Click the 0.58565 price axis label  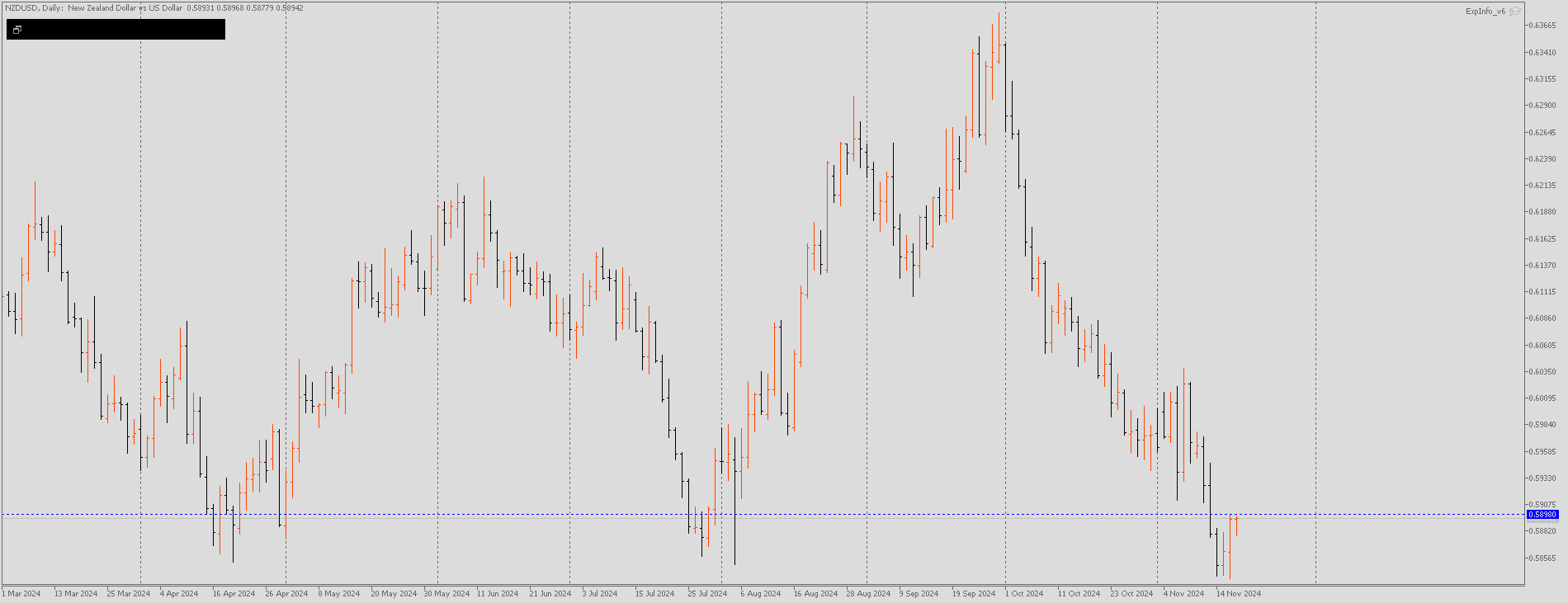[1542, 558]
